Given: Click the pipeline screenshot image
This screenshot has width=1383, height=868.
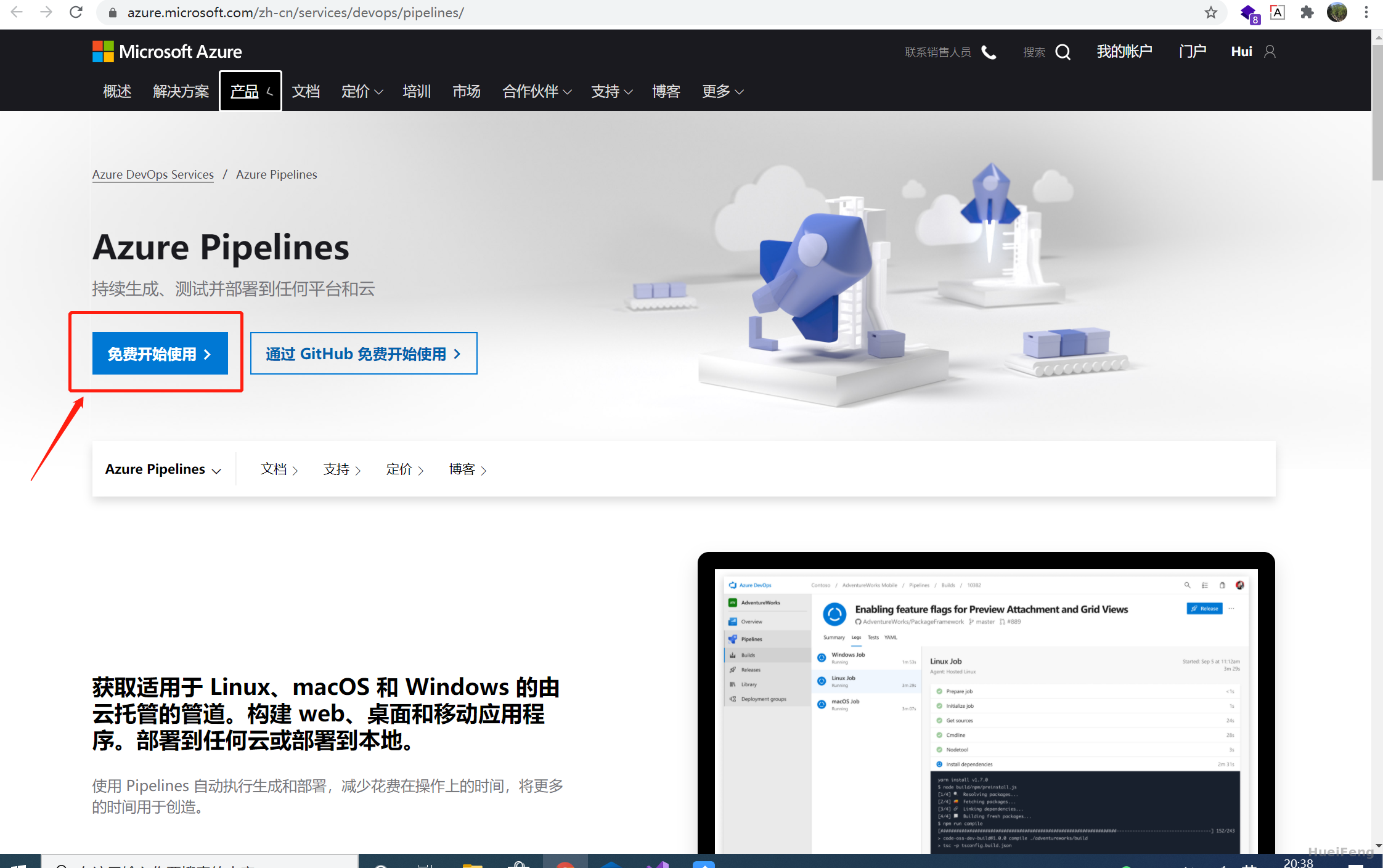Looking at the screenshot, I should point(986,703).
